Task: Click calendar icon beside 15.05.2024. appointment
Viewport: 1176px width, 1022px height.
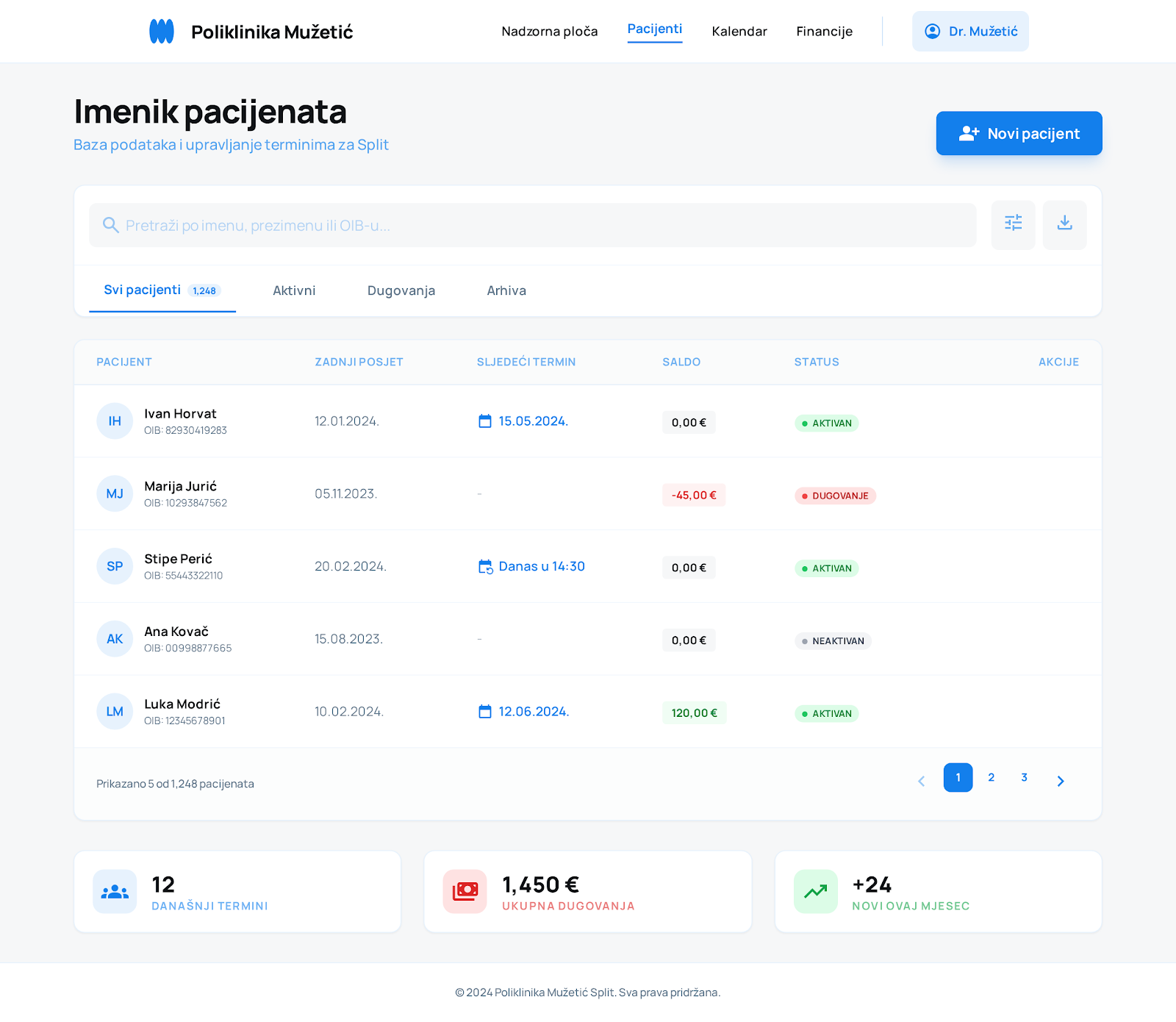Action: click(485, 421)
